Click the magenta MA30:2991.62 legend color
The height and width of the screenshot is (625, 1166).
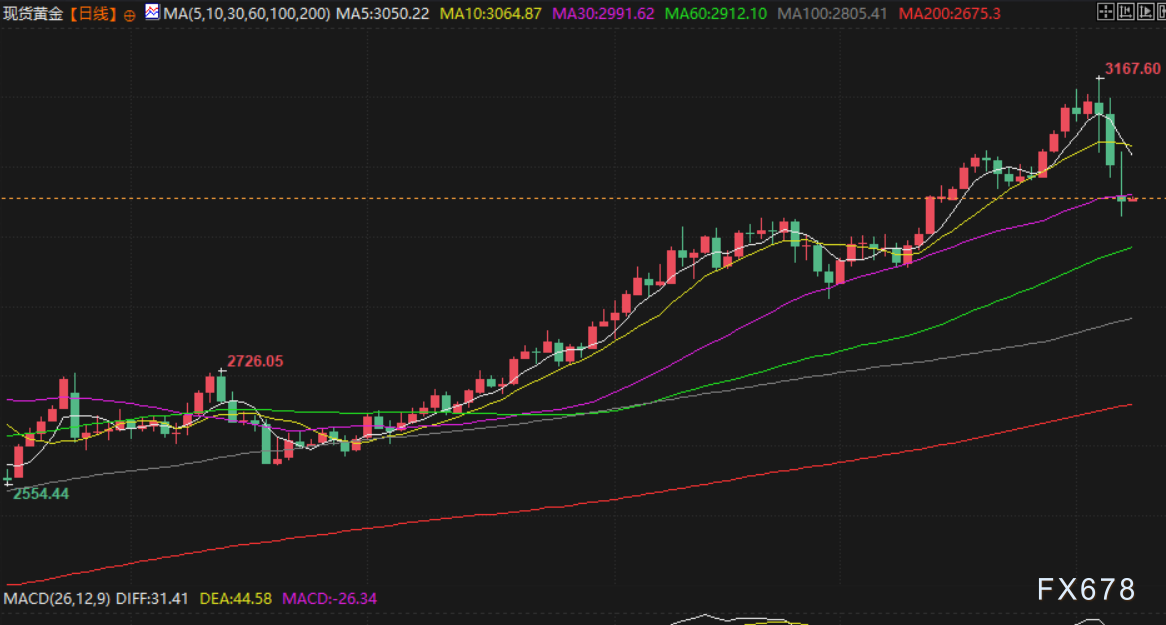(x=603, y=14)
